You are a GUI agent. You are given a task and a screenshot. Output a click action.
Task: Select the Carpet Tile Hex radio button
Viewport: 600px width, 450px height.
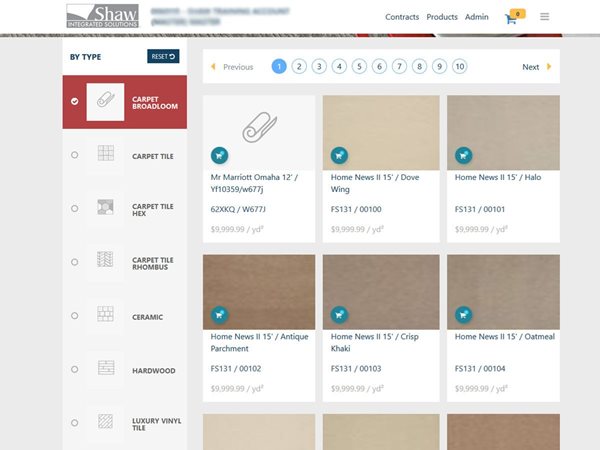[x=75, y=209]
